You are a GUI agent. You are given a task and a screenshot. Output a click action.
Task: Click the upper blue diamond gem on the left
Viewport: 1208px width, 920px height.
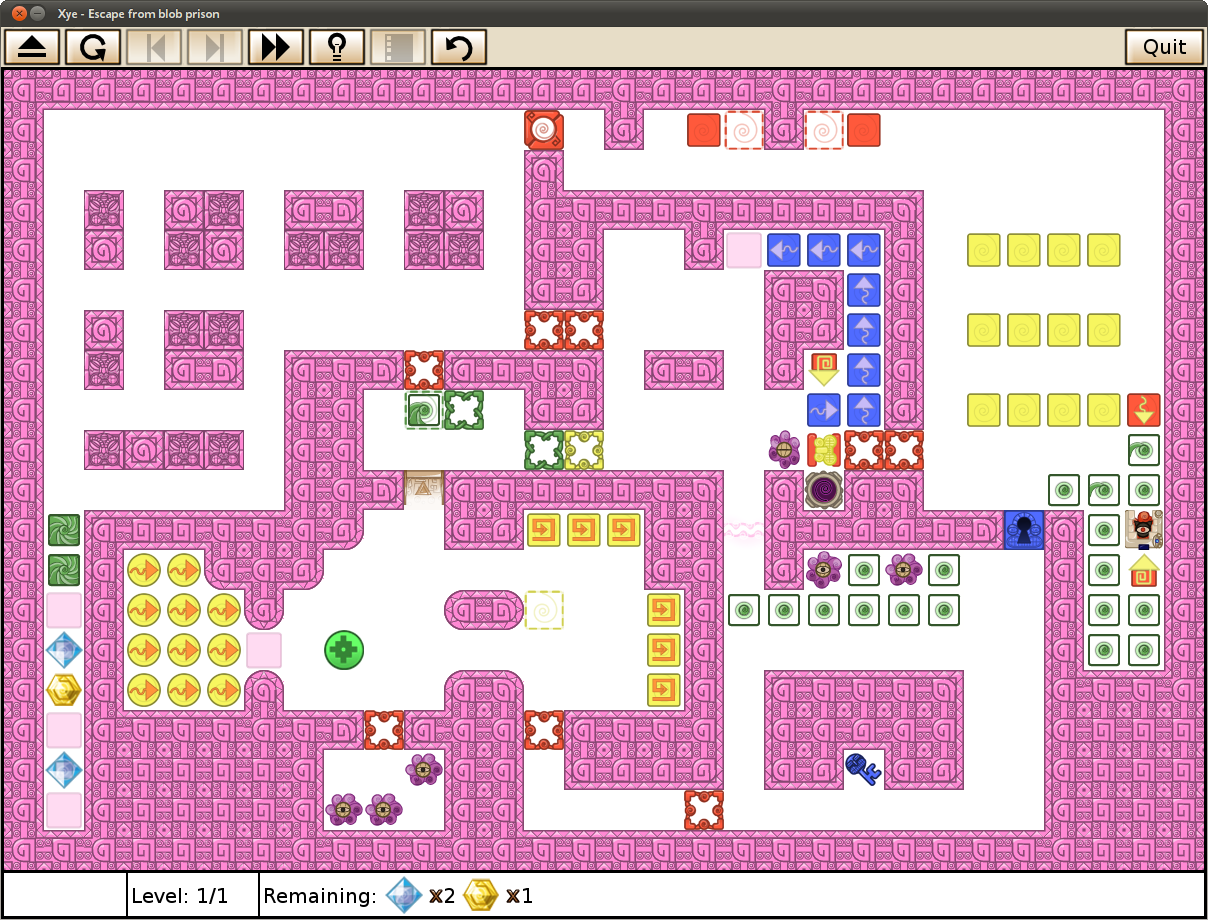coord(64,650)
